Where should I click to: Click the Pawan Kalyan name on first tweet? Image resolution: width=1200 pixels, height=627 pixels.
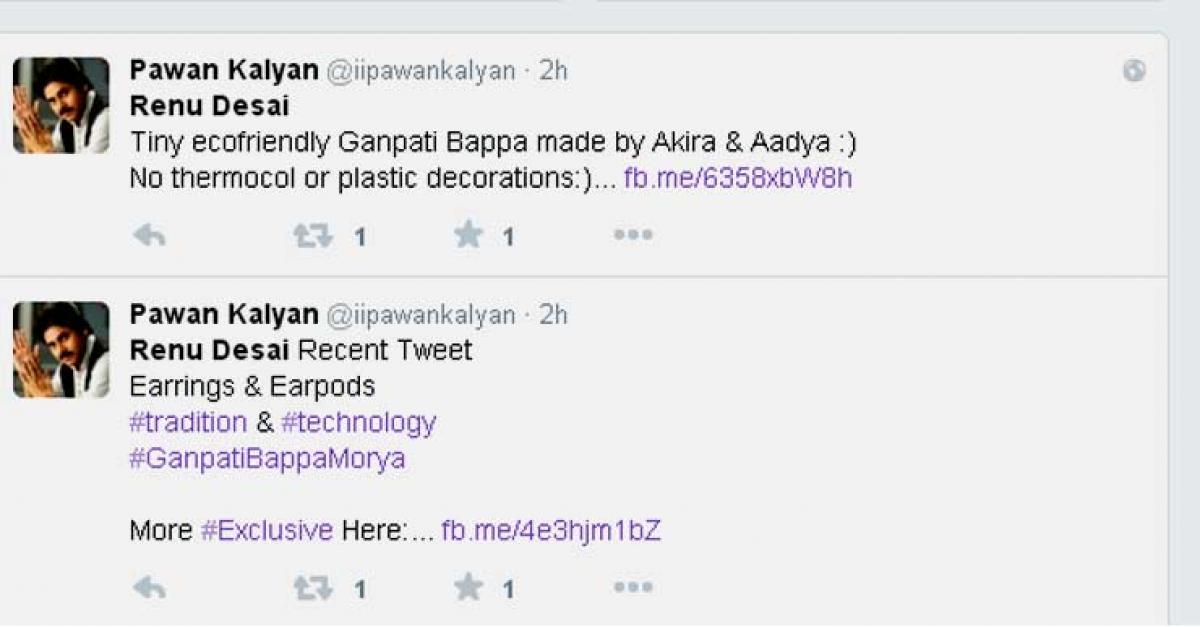pos(224,71)
